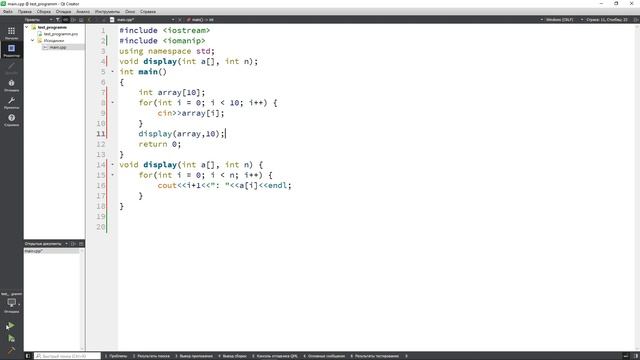Select test_programm.pro in project tree
This screenshot has height=360, width=640.
pos(60,34)
